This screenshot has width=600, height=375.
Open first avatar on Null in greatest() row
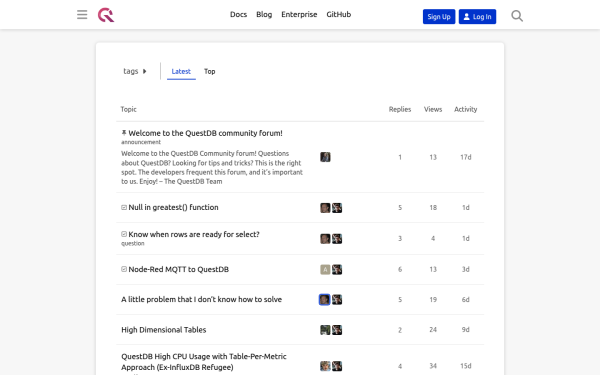(325, 208)
